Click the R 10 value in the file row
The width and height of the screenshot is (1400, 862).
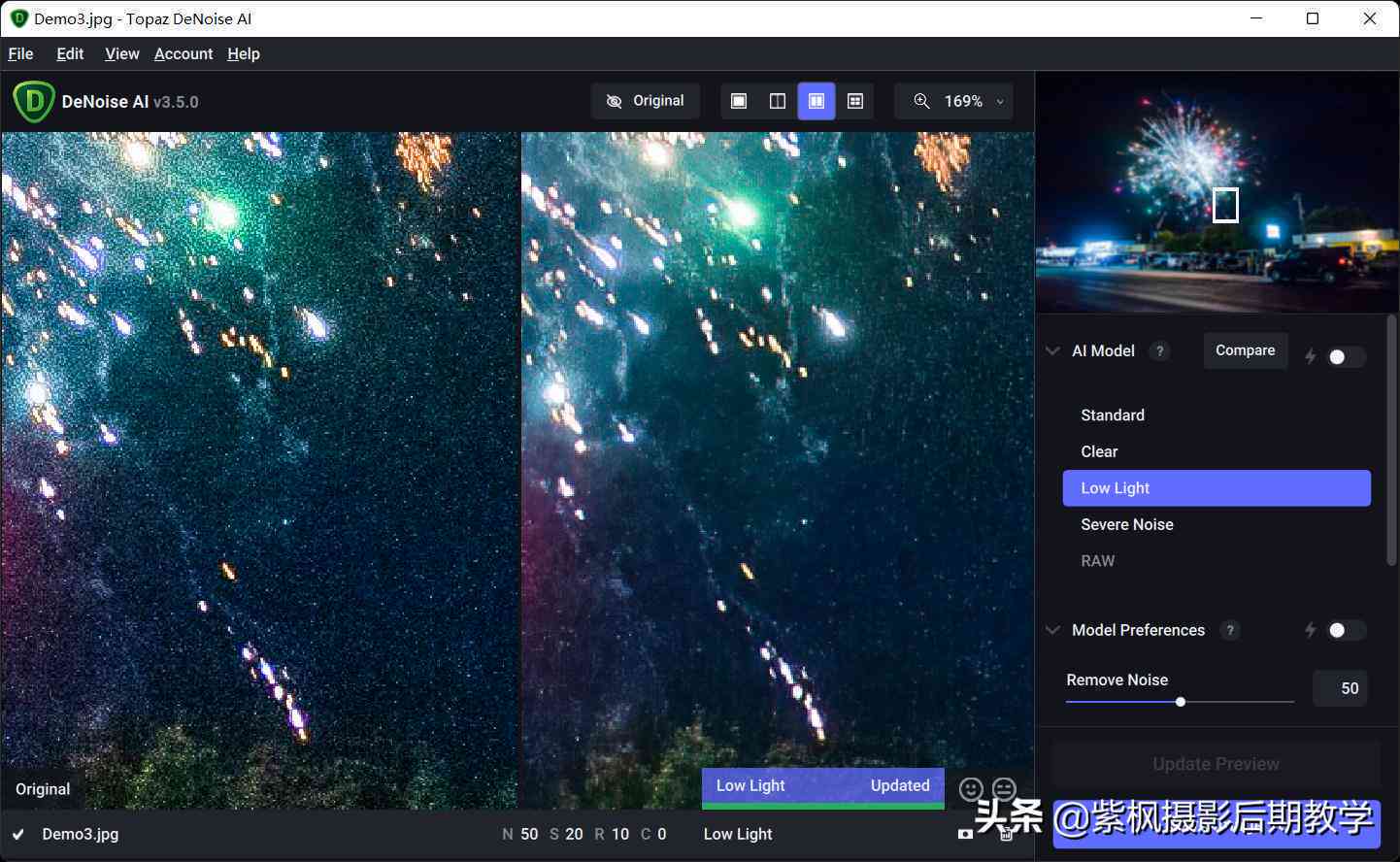point(612,834)
